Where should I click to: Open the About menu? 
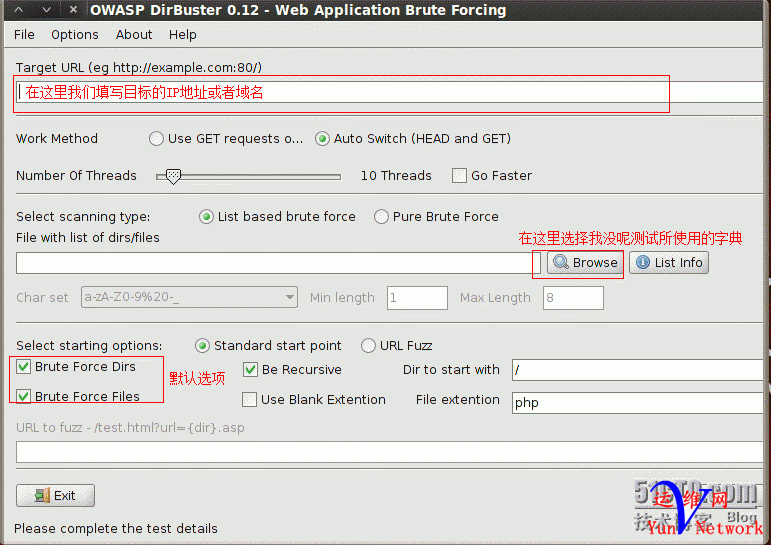[134, 35]
